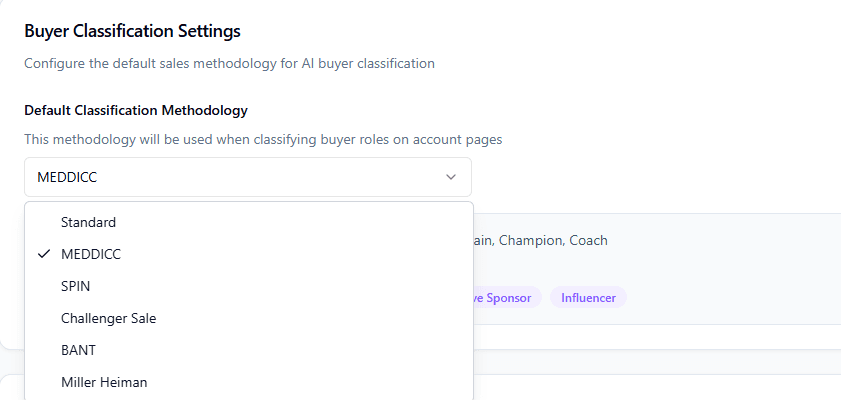
Task: Click the Coach role text
Action: pyautogui.click(x=589, y=240)
